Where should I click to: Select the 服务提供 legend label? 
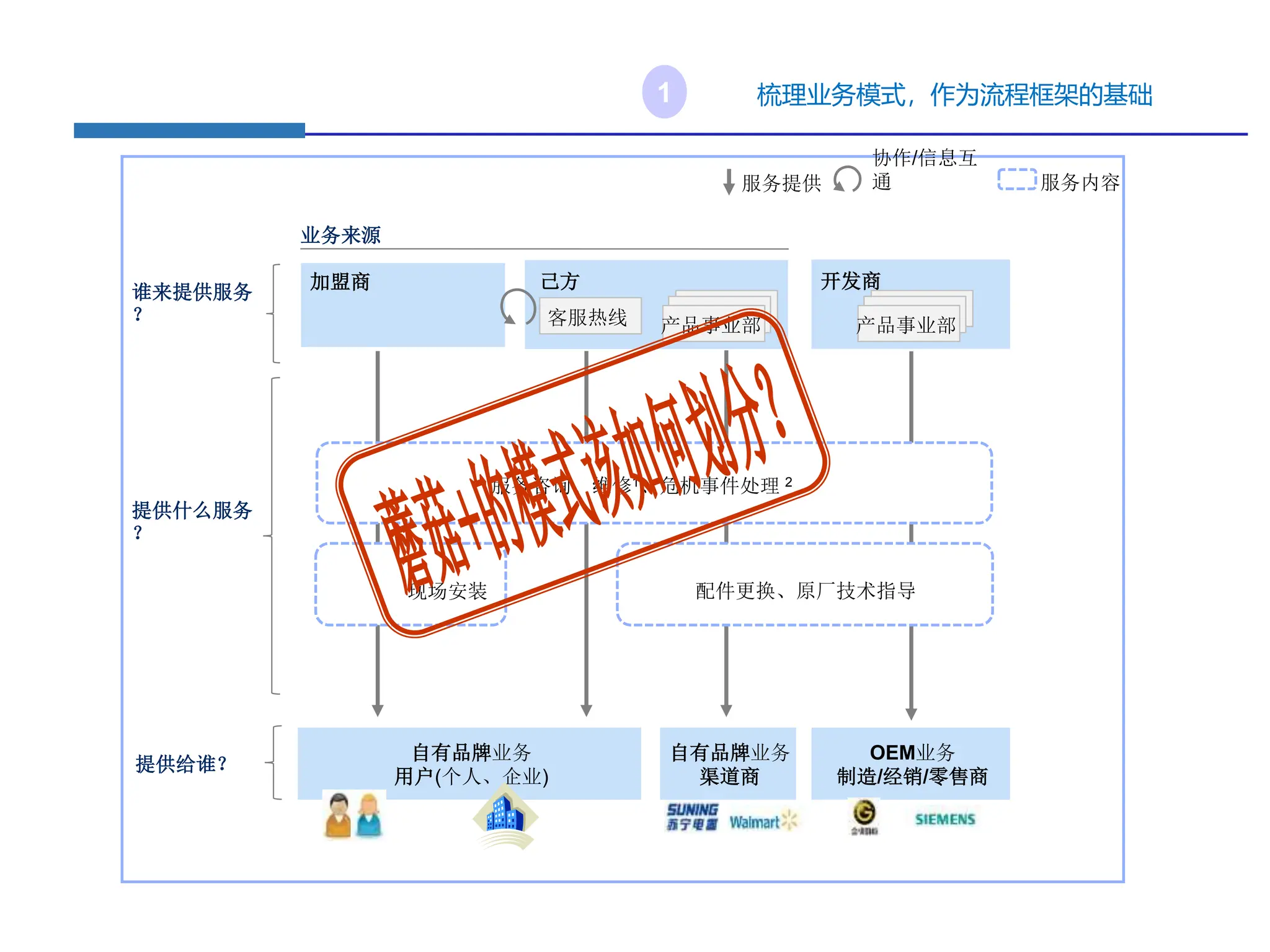coord(781,183)
